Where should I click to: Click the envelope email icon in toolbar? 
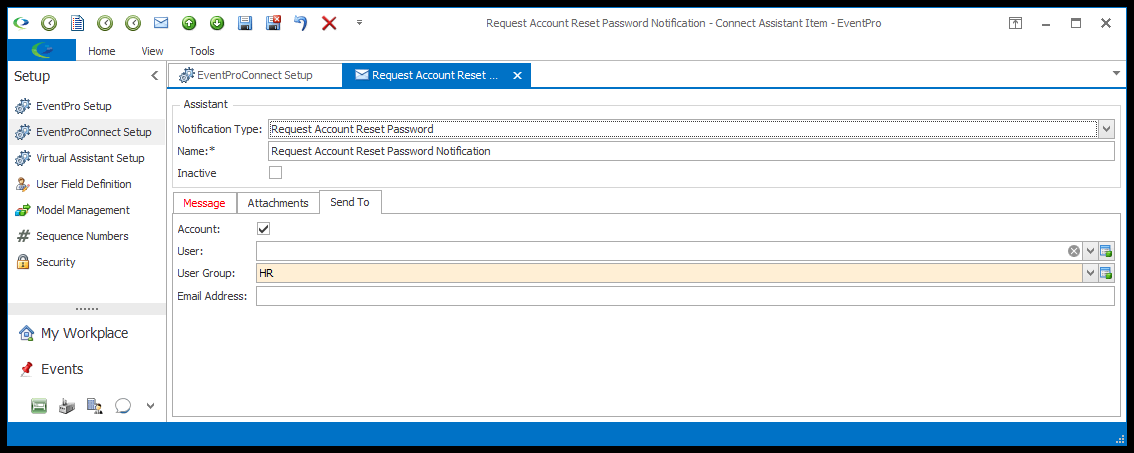[161, 23]
